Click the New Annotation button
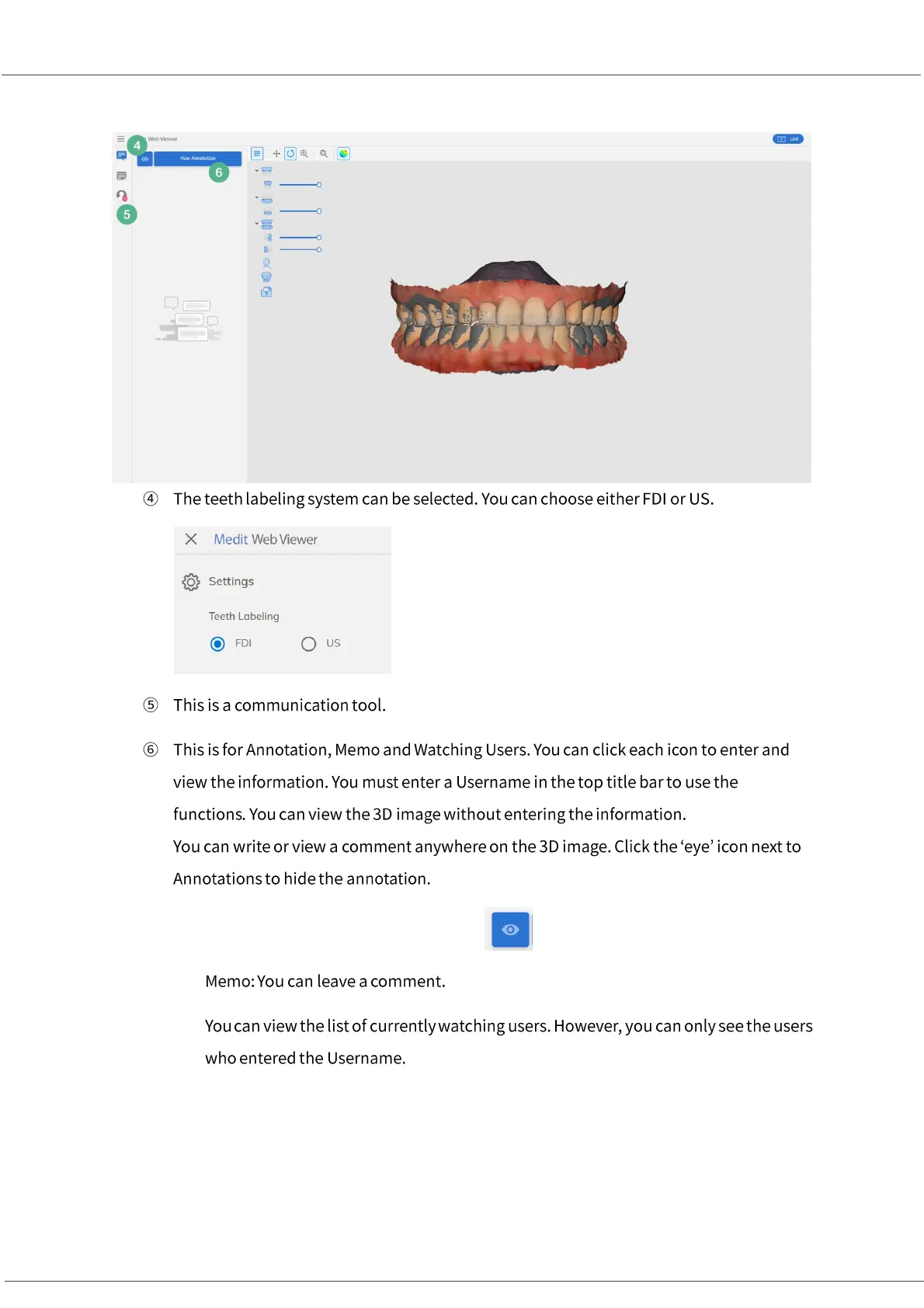The image size is (924, 1308). 198,158
